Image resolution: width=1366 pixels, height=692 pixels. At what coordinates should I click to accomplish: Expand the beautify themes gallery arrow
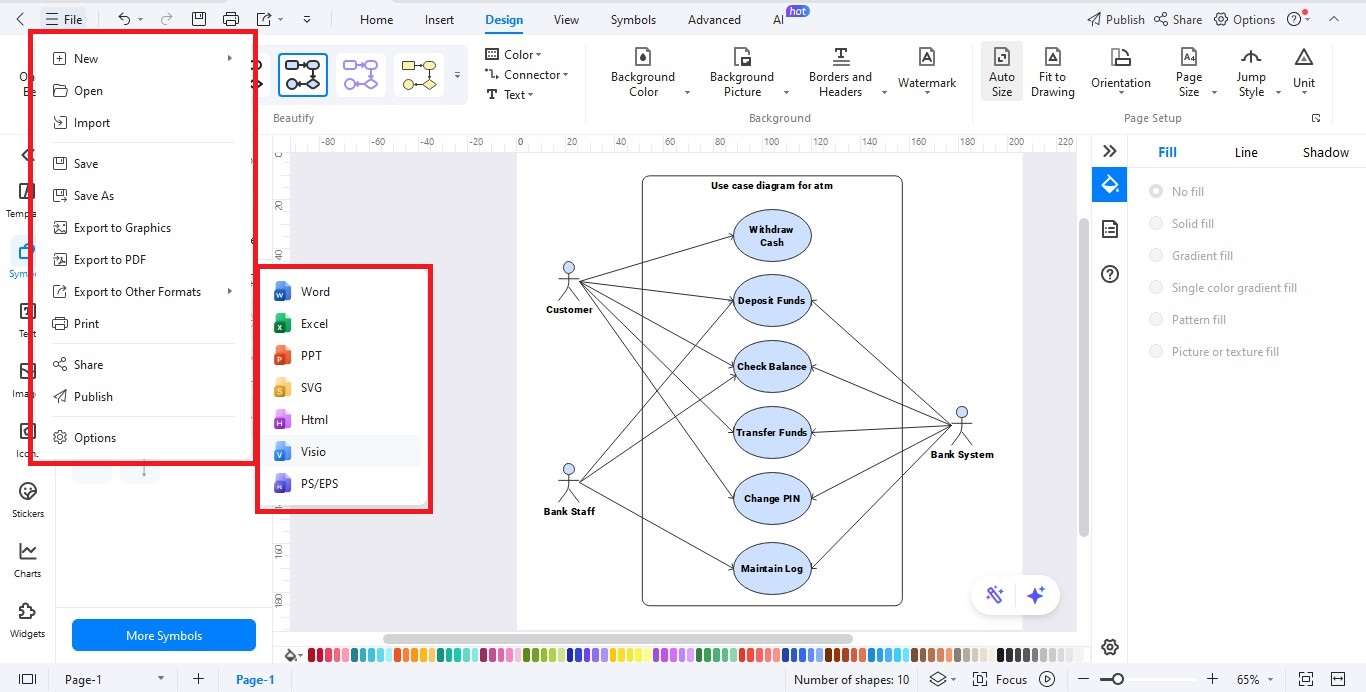(458, 75)
